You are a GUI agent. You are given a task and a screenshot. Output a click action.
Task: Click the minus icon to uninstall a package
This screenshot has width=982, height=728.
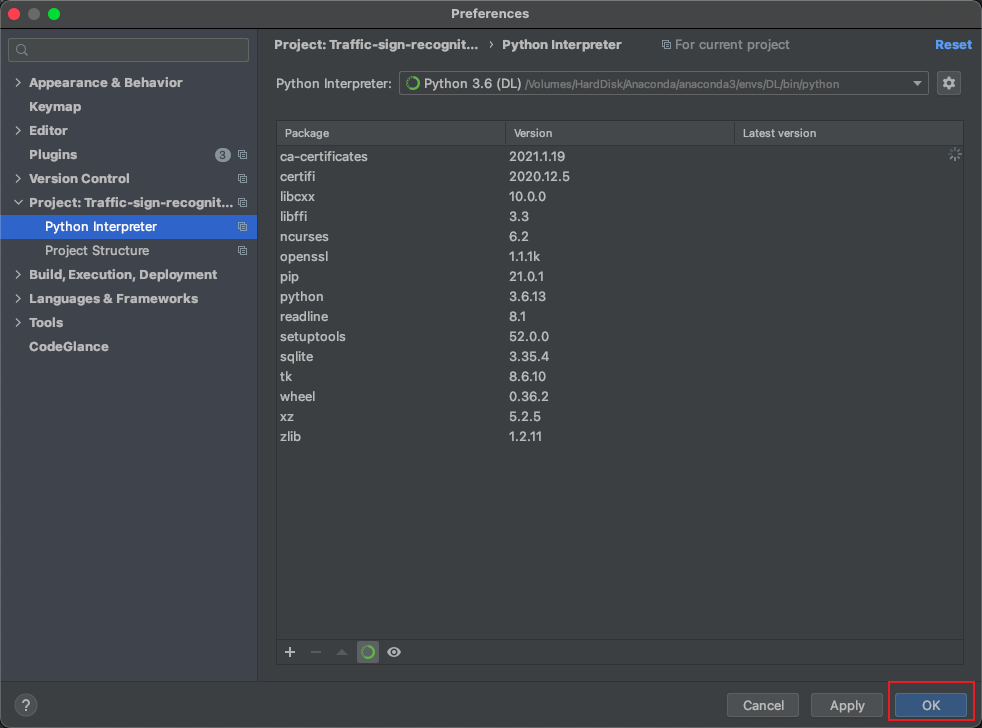[316, 652]
